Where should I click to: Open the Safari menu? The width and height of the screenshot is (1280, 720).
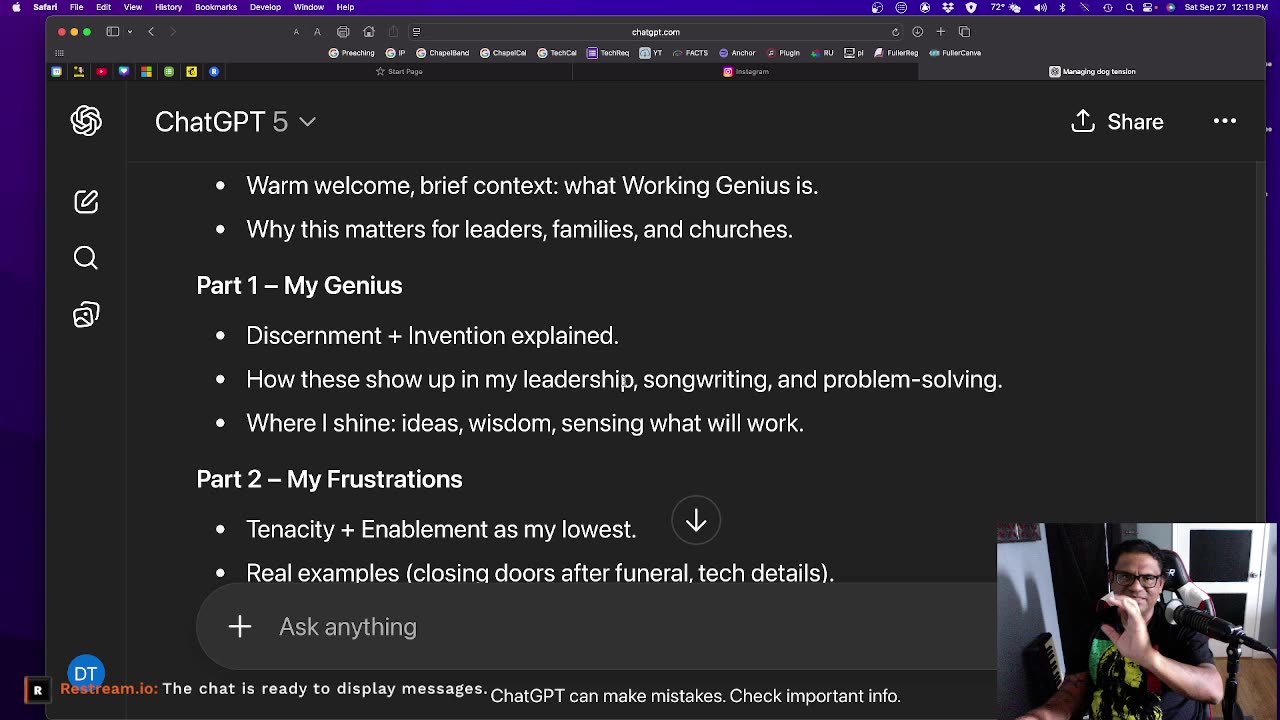point(45,7)
